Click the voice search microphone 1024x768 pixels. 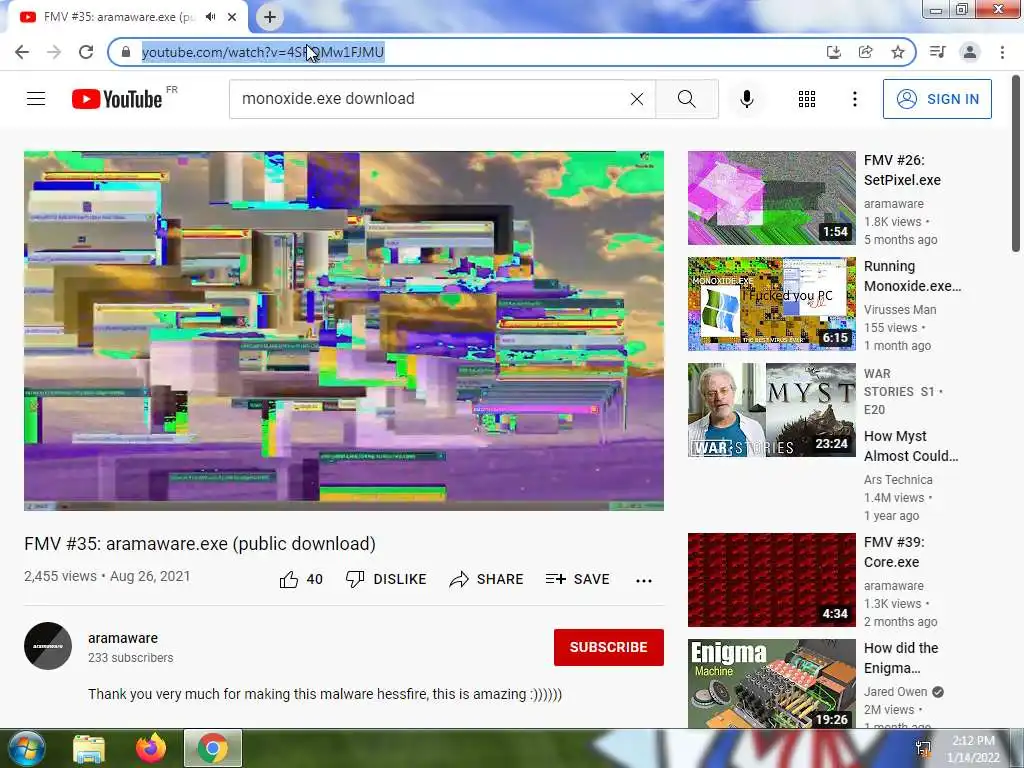tap(746, 99)
